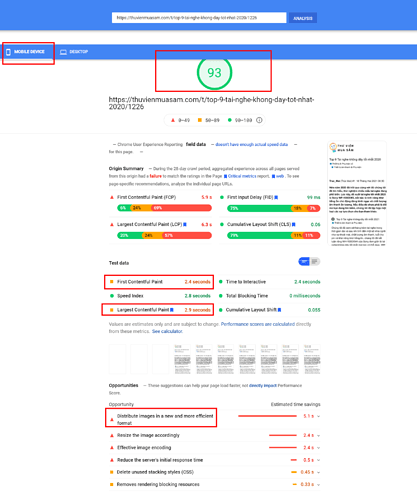Click the First Contentful Paint (FCP) distribution bar

tap(164, 208)
